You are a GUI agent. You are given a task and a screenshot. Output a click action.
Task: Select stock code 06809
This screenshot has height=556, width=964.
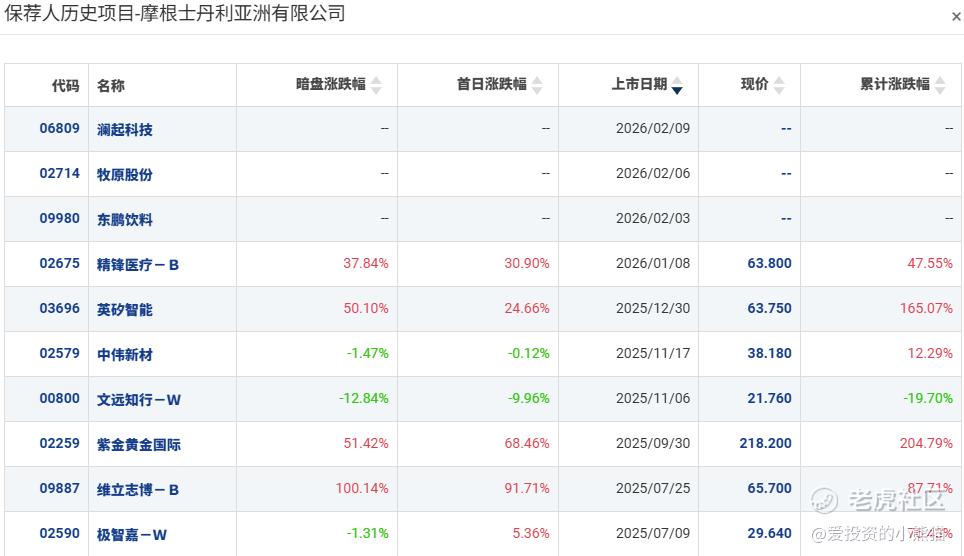point(60,128)
